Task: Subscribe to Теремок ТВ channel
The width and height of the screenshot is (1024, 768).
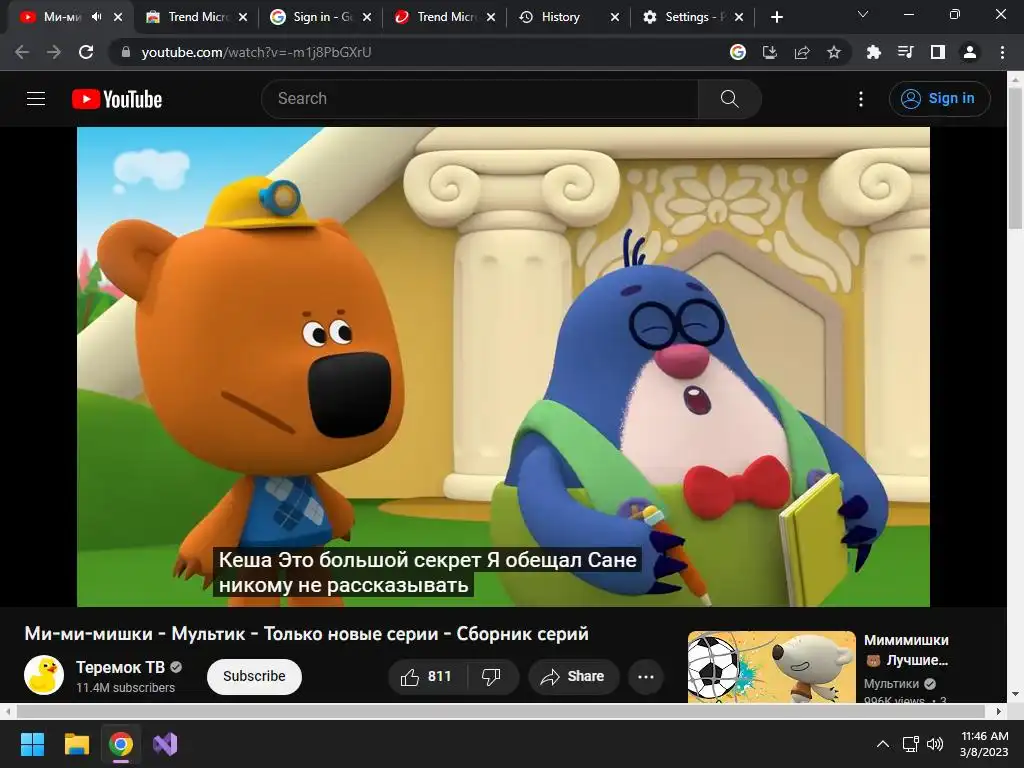Action: 254,677
